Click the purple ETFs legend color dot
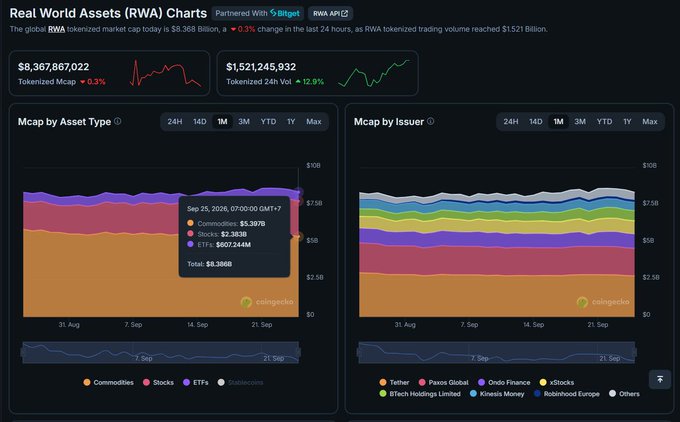The image size is (680, 422). point(186,383)
